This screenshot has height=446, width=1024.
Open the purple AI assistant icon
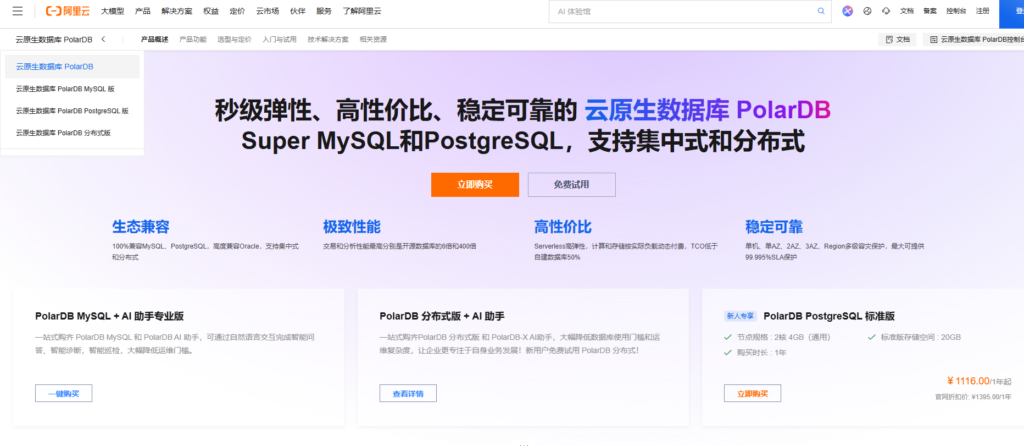[847, 11]
